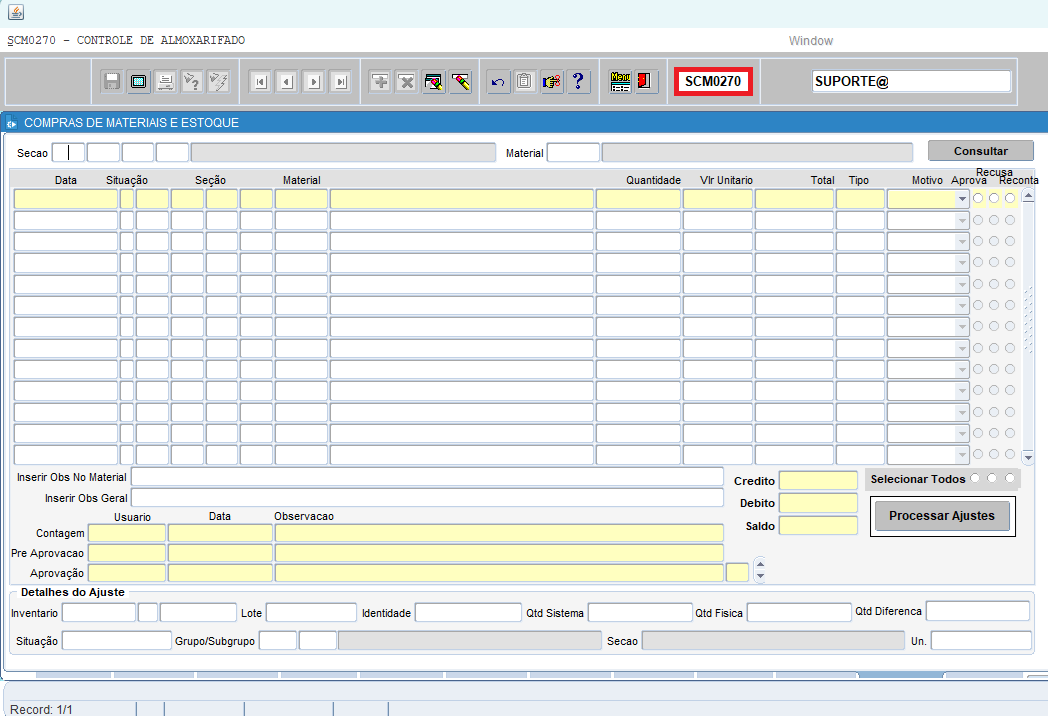Click the red exit door icon
Screen dimensions: 1048x716
(646, 82)
